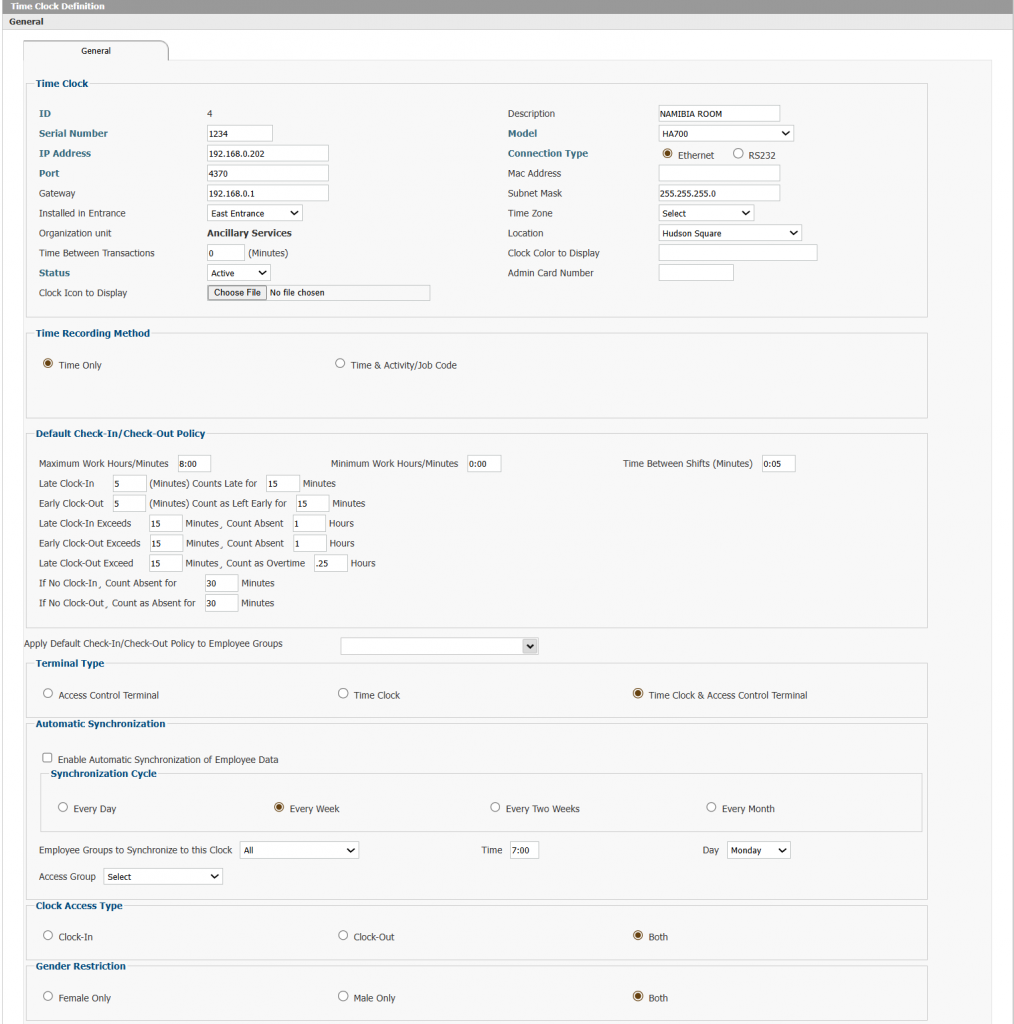Image resolution: width=1014 pixels, height=1024 pixels.
Task: Open Employee Groups to Synchronize dropdown
Action: (x=299, y=850)
